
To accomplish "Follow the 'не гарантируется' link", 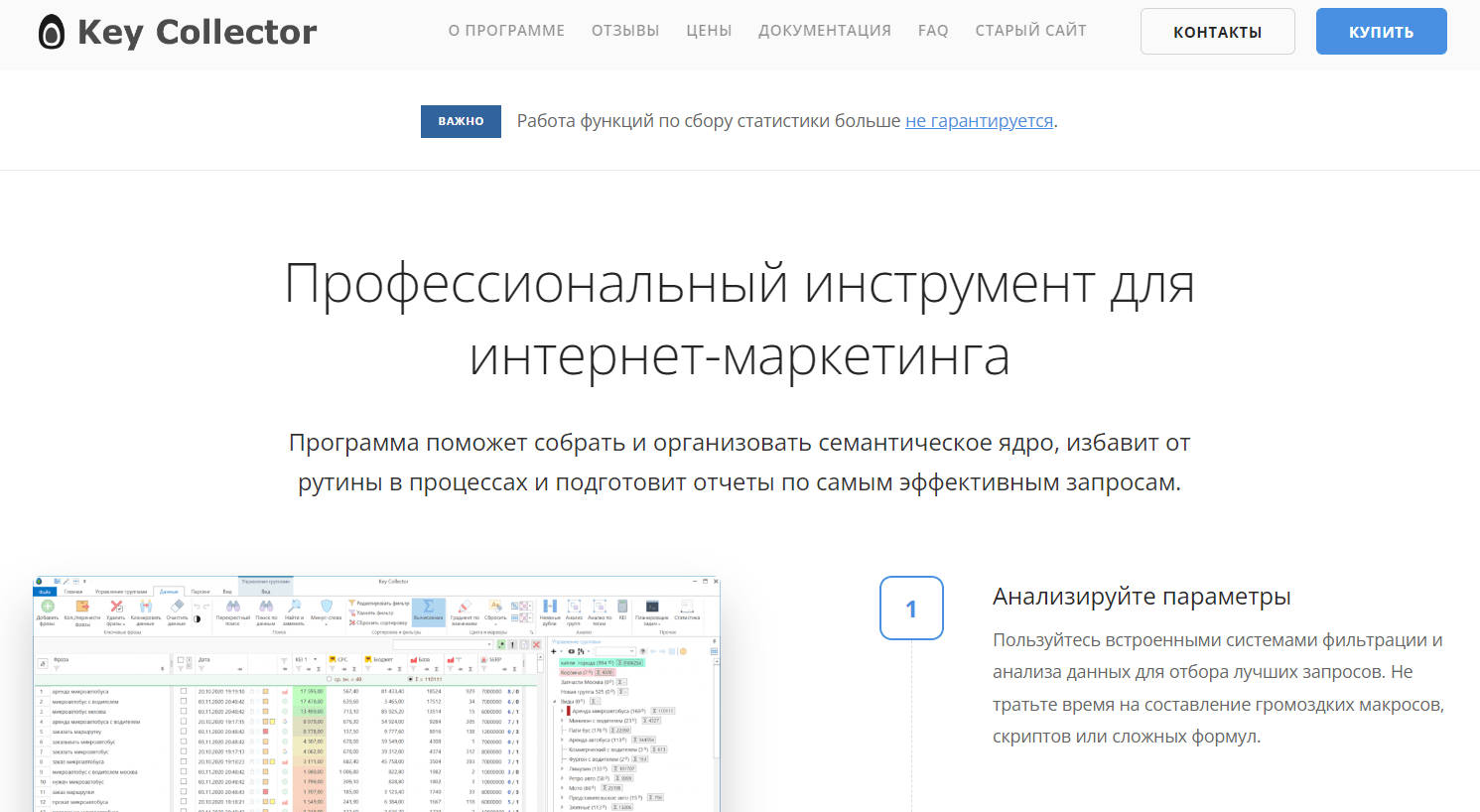I will (979, 121).
